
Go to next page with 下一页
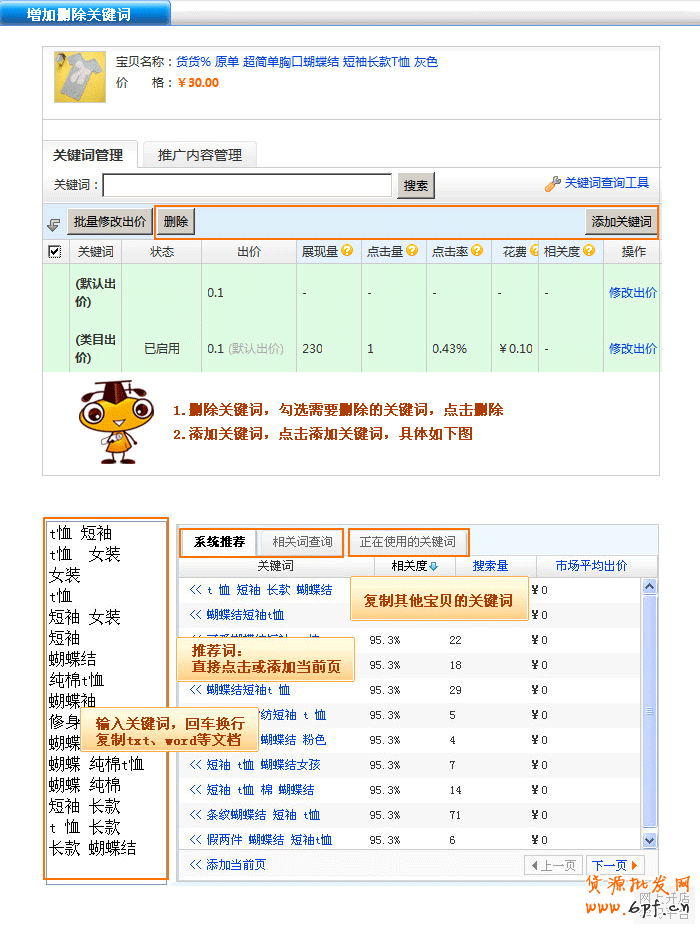coord(615,865)
